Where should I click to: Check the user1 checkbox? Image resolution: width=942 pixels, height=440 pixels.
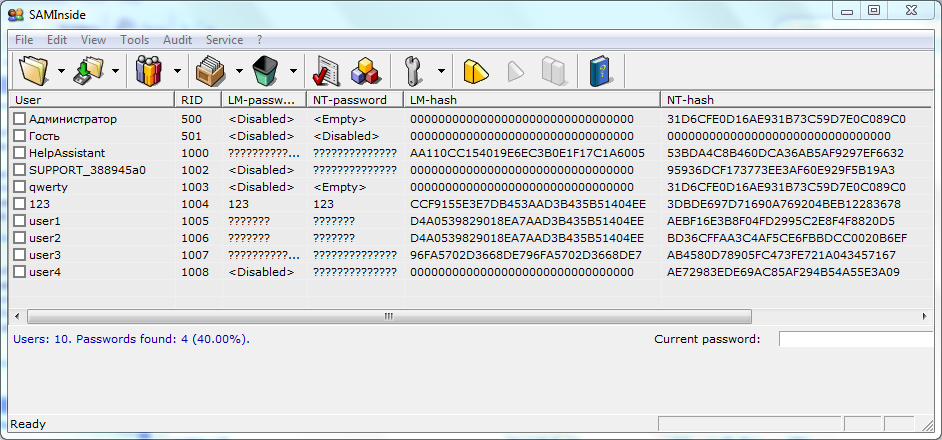[x=20, y=221]
